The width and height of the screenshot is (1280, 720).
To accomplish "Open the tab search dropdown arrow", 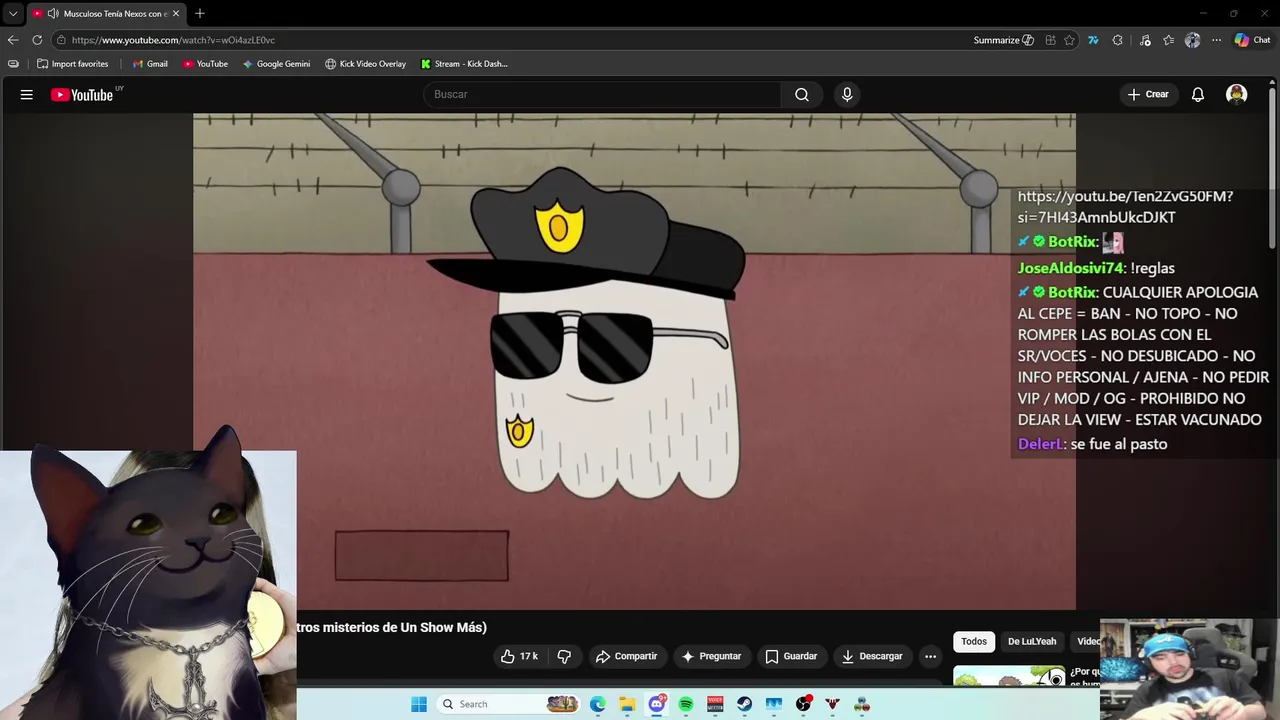I will (x=13, y=13).
